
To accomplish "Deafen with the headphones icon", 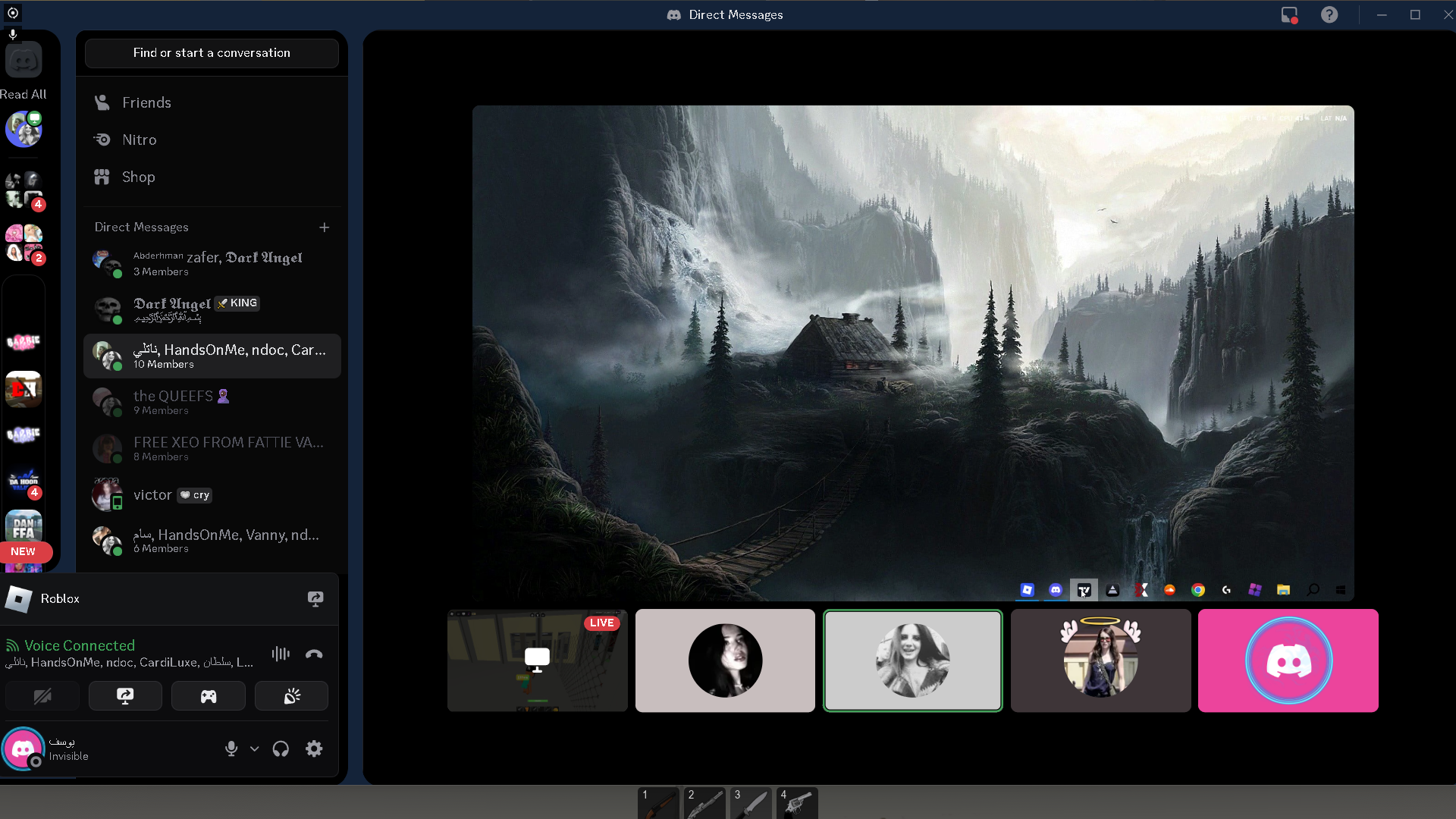I will click(281, 749).
